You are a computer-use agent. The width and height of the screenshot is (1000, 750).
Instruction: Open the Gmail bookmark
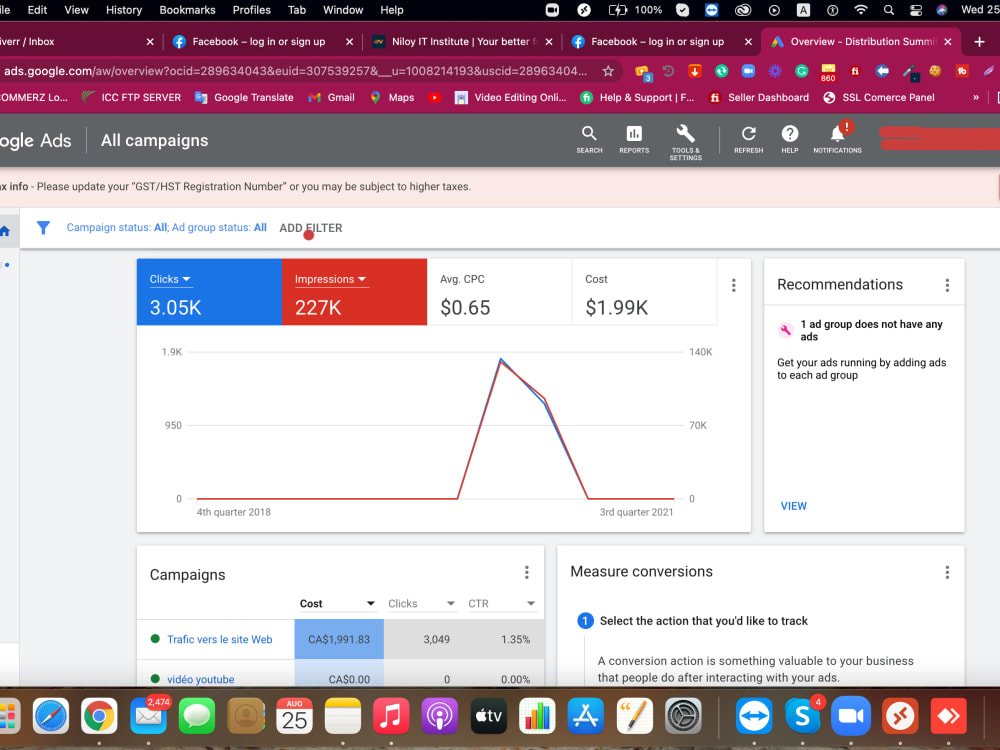(x=331, y=98)
